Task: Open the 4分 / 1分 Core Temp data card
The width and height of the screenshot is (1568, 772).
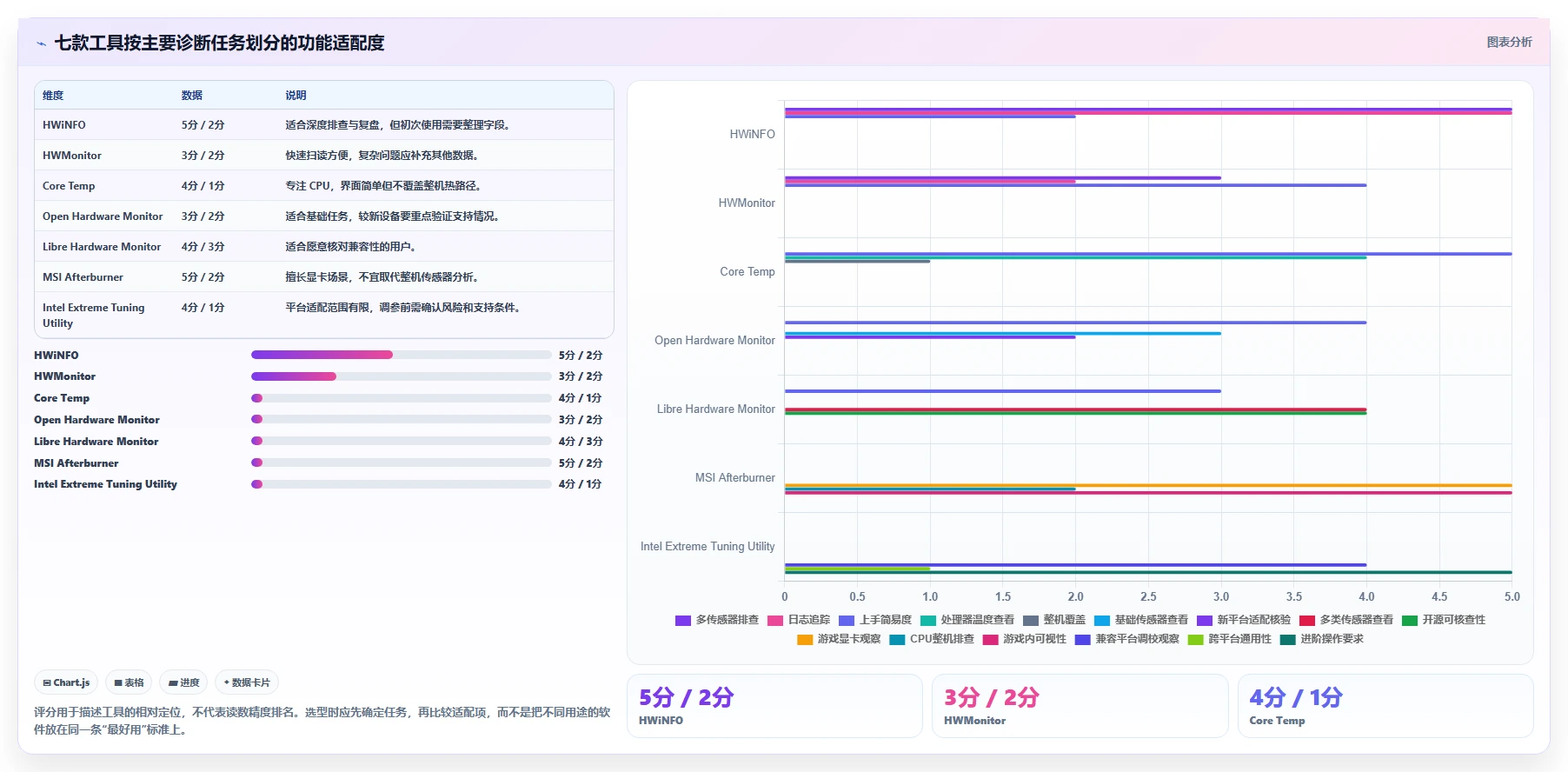Action: coord(1385,706)
